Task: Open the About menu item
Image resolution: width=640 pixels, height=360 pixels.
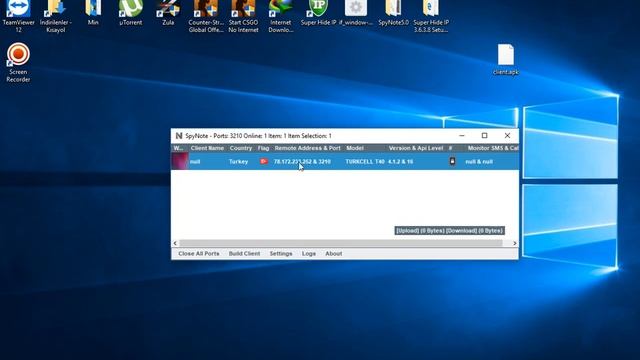Action: (x=333, y=254)
